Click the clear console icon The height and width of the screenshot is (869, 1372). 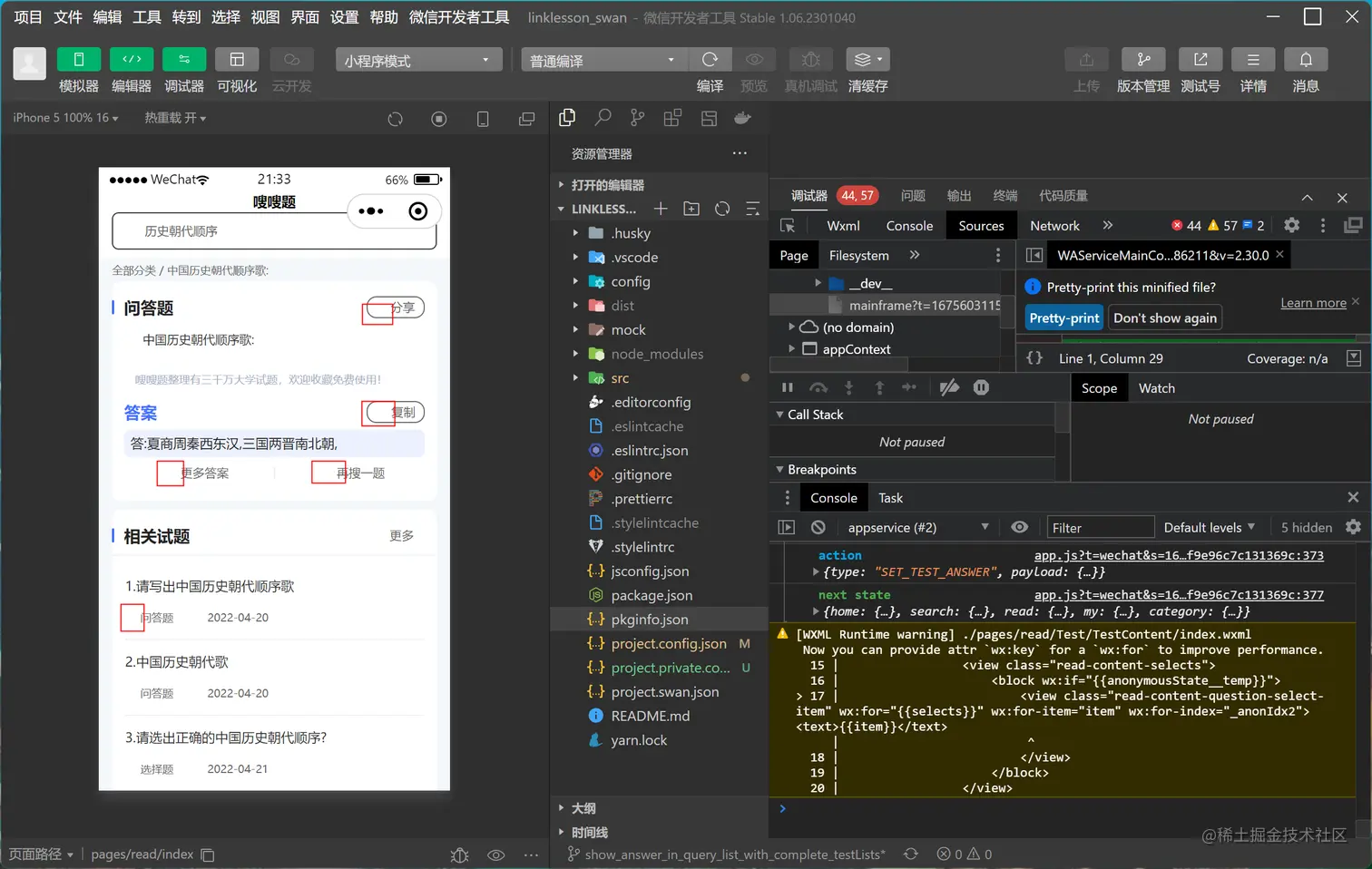tap(818, 527)
